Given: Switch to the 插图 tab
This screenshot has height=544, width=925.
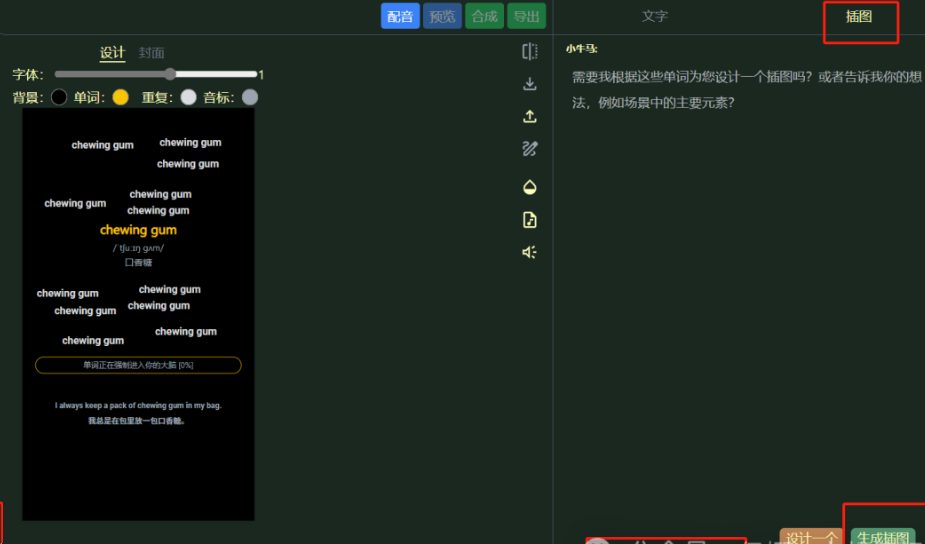Looking at the screenshot, I should [859, 16].
